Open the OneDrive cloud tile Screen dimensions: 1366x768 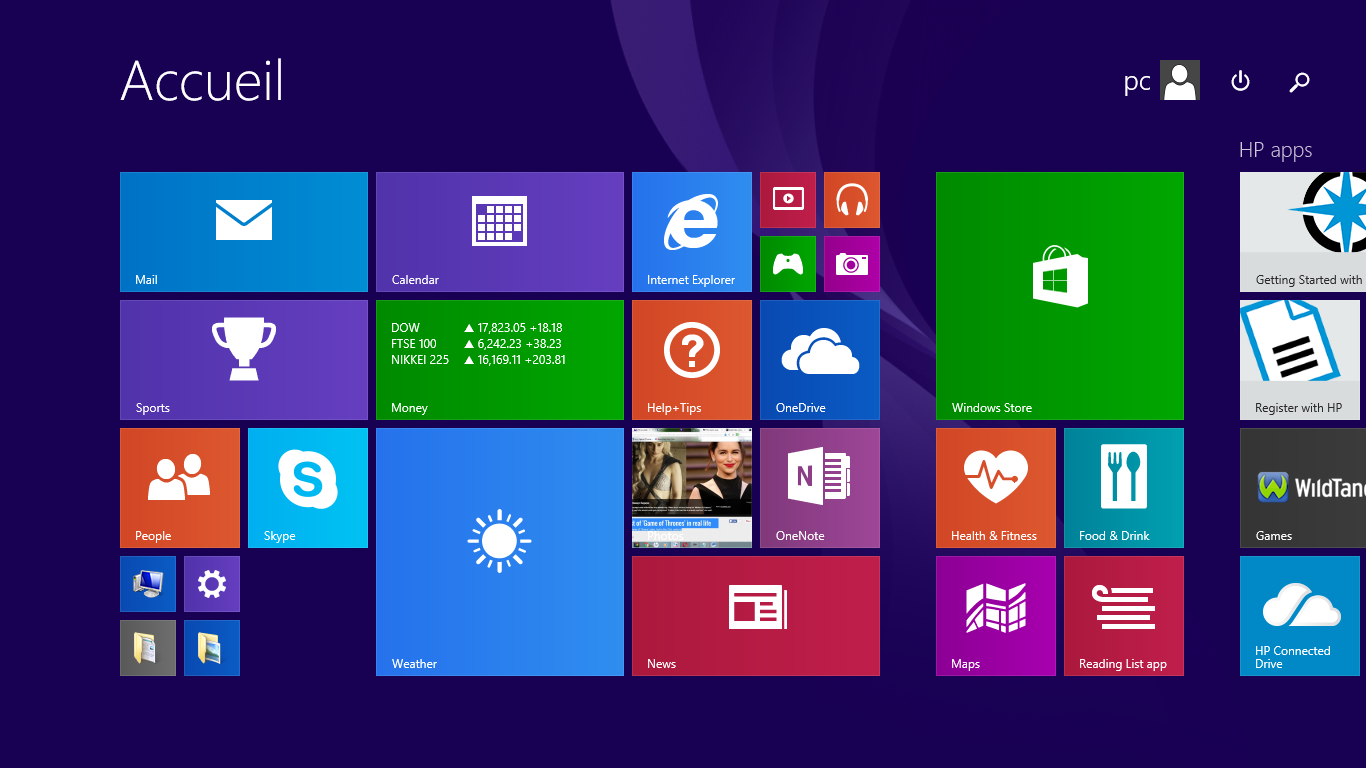[x=820, y=360]
